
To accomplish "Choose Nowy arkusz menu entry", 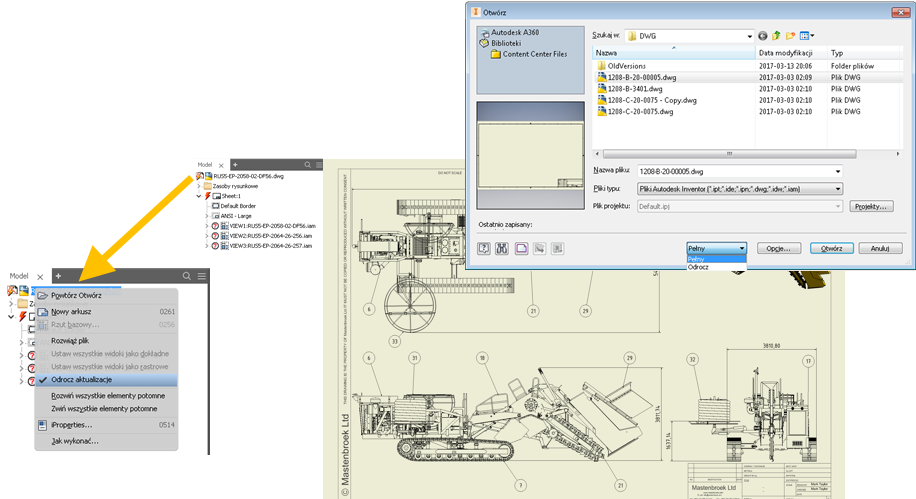I will tap(106, 311).
